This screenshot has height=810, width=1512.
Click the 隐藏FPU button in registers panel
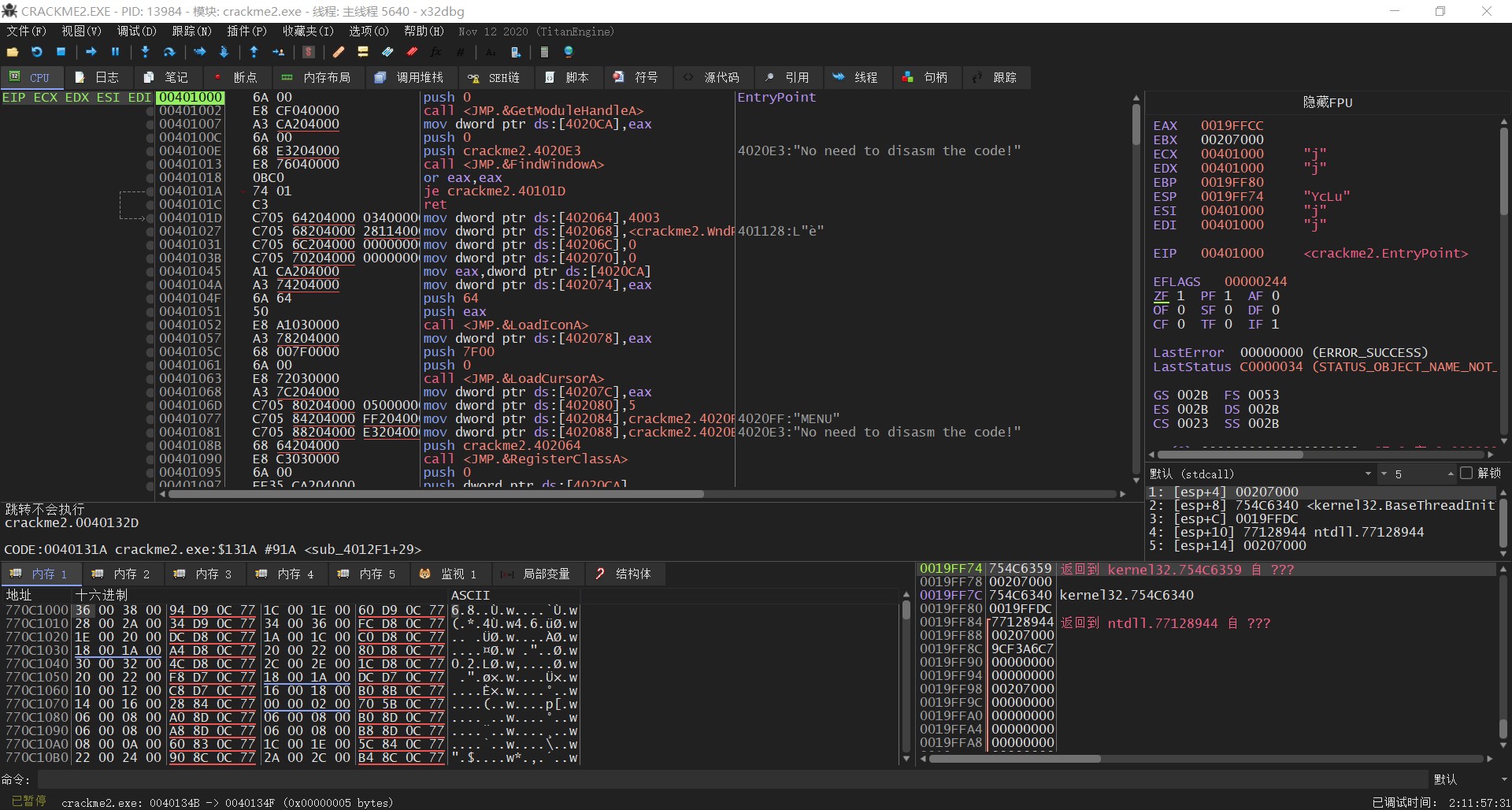1327,102
